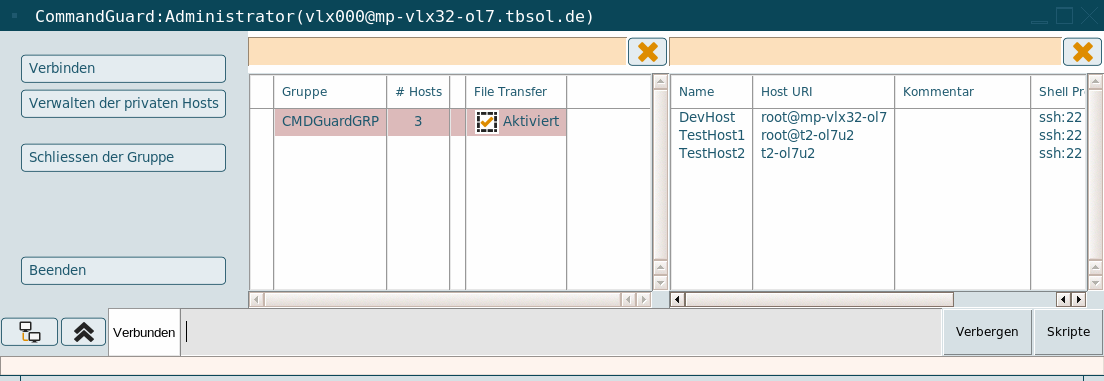
Task: Select the TestHost1 row
Action: [x=879, y=135]
